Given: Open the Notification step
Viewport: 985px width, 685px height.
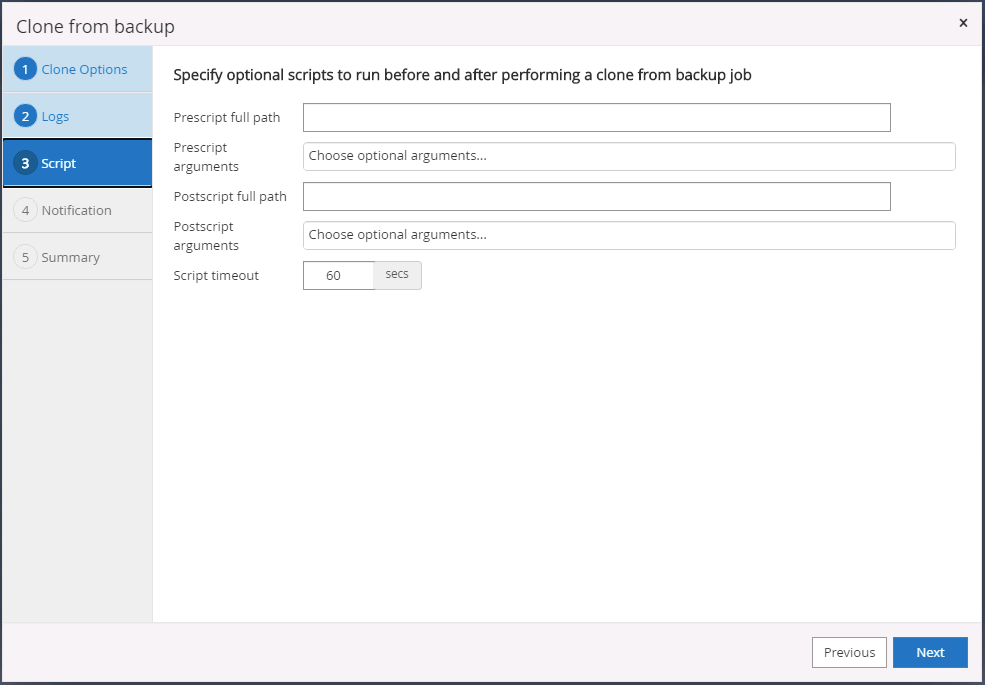Looking at the screenshot, I should 76,210.
